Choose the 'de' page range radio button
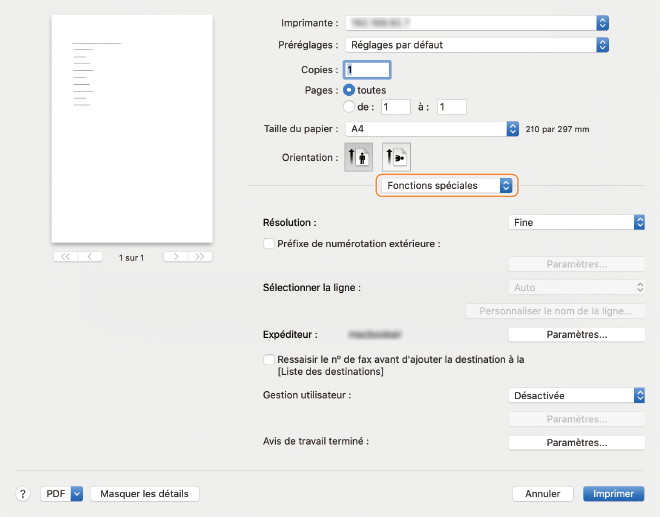660x517 pixels. tap(349, 106)
